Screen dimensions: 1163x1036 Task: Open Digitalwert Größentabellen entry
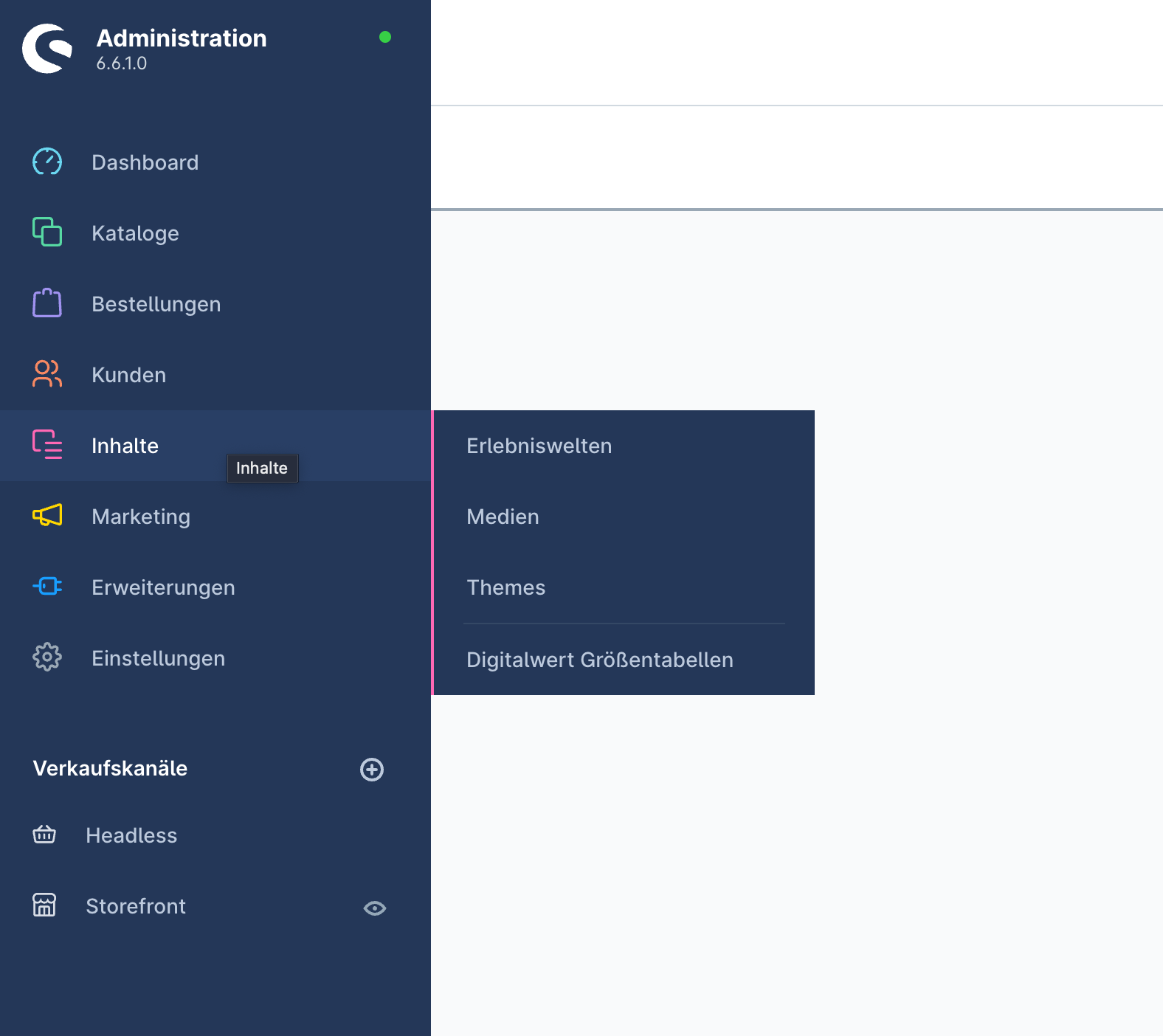tap(599, 660)
